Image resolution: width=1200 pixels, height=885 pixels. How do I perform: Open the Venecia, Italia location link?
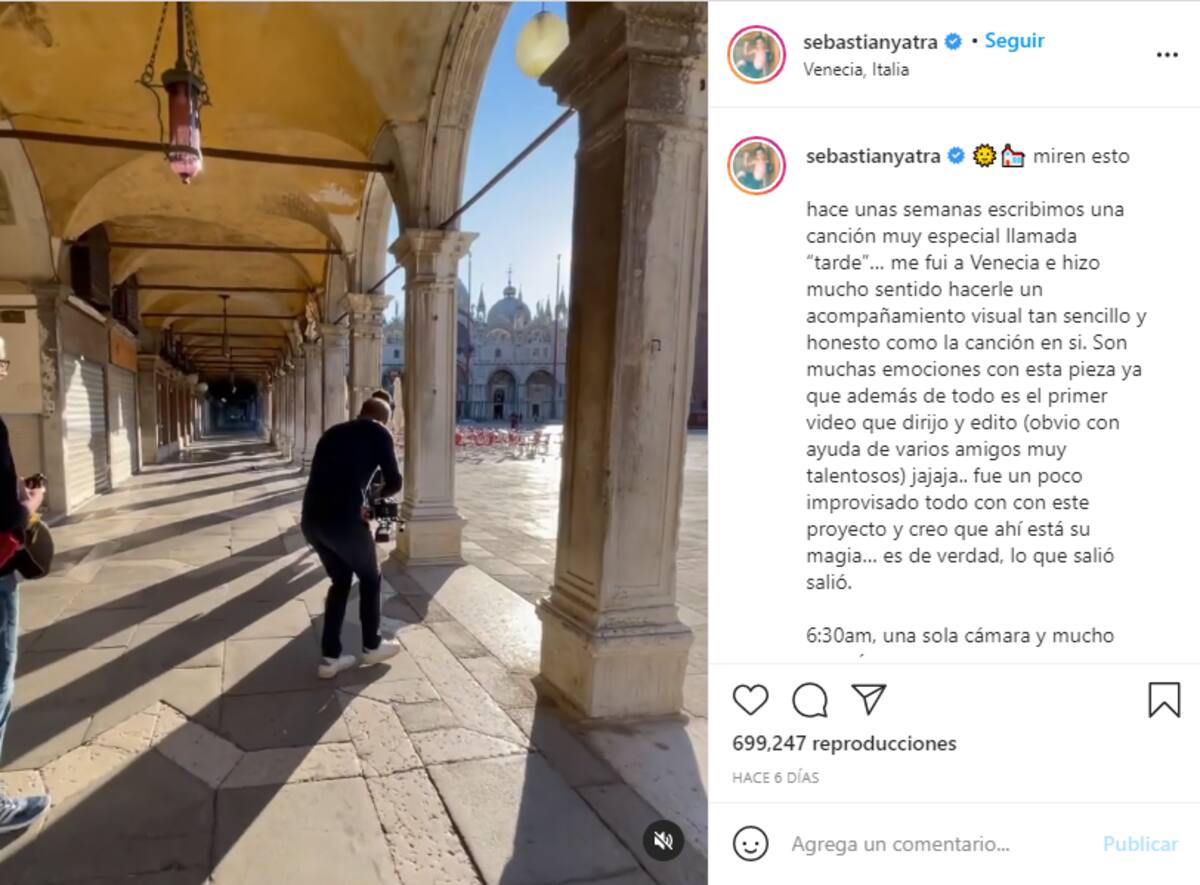click(x=856, y=70)
